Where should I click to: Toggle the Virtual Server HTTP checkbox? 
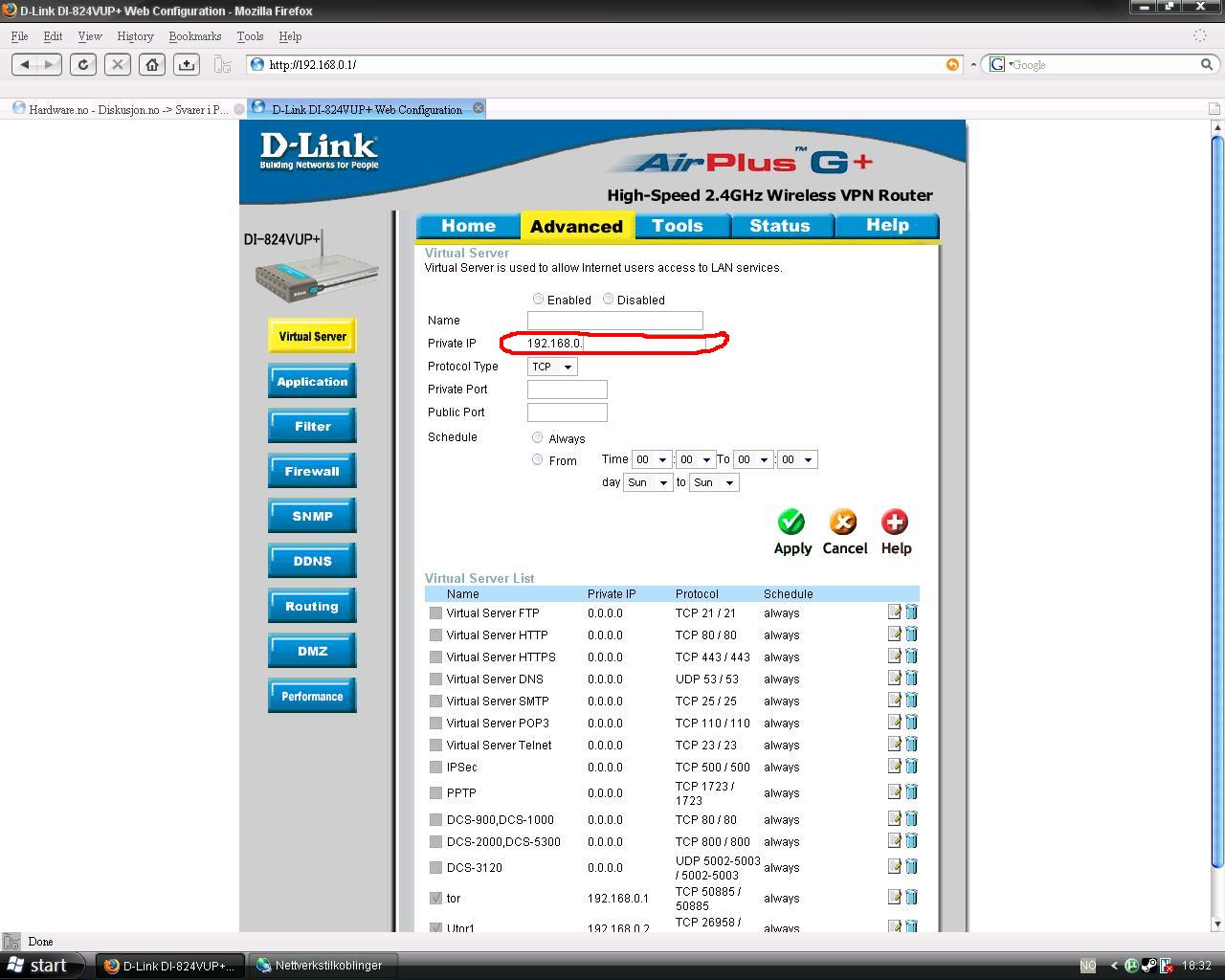436,635
